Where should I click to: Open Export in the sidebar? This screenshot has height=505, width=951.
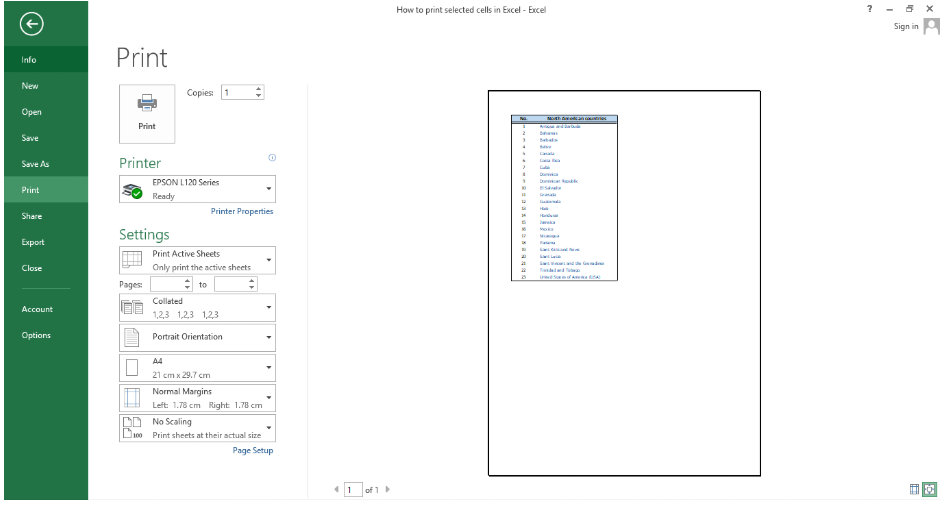pyautogui.click(x=46, y=242)
